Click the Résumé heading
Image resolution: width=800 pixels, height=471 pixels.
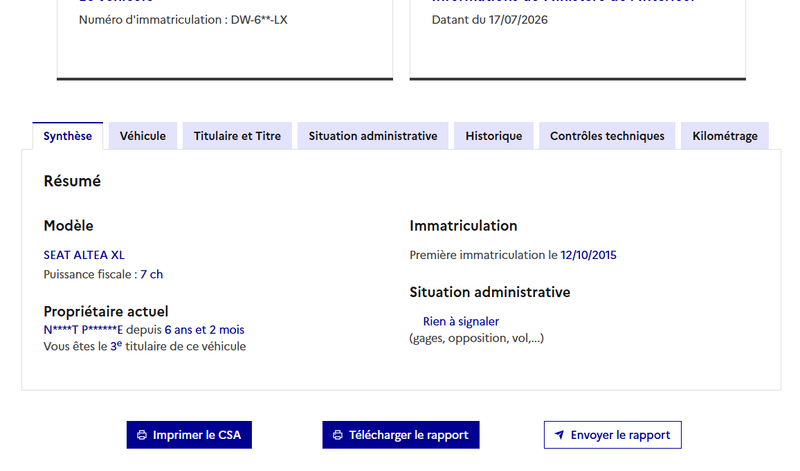[72, 181]
